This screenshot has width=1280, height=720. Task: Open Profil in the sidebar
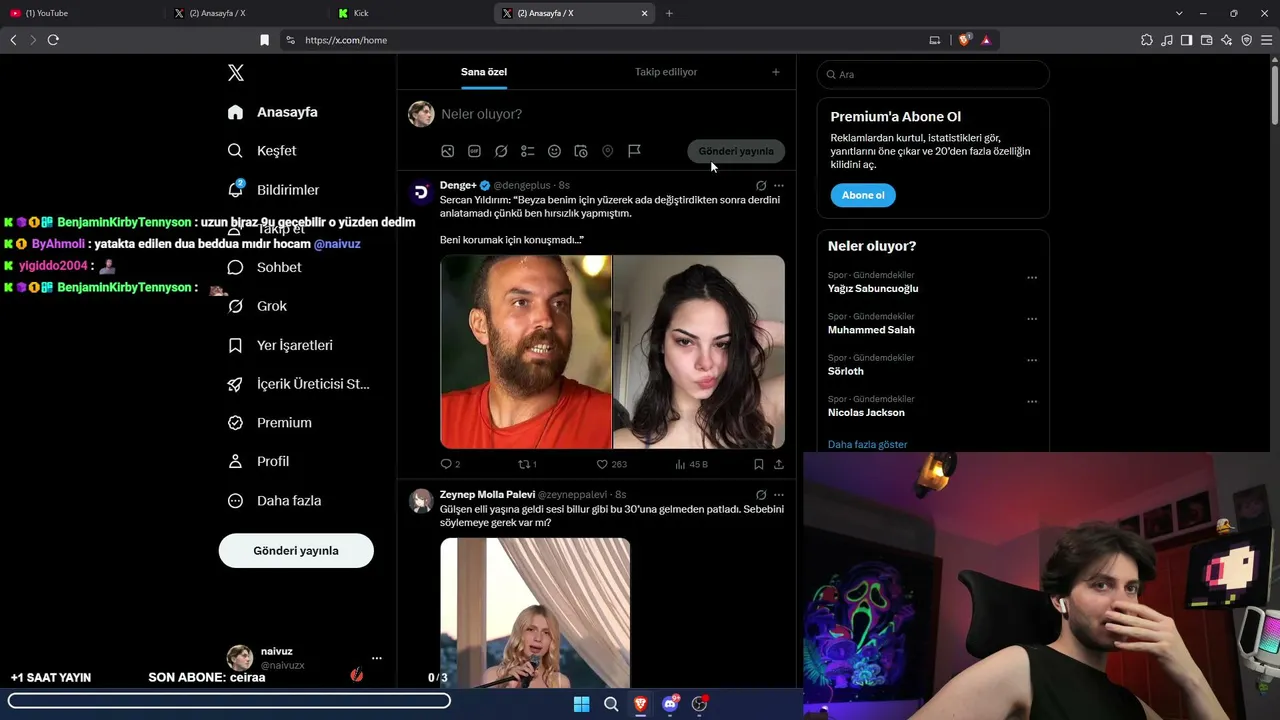(x=258, y=462)
